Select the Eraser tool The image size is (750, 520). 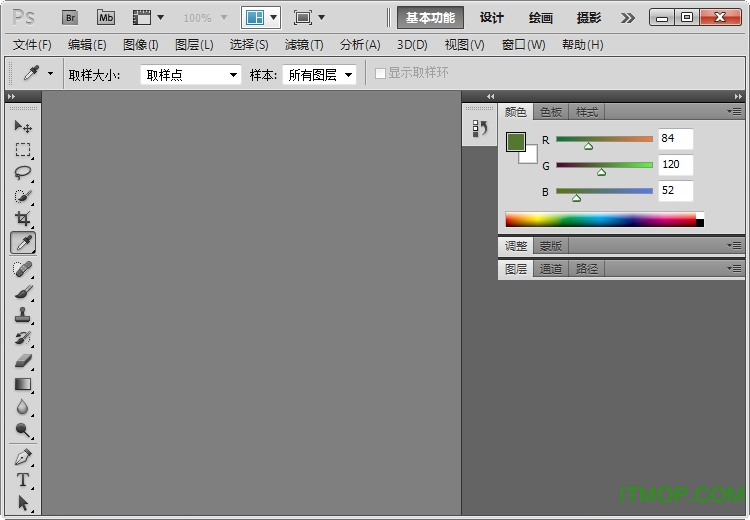[23, 361]
